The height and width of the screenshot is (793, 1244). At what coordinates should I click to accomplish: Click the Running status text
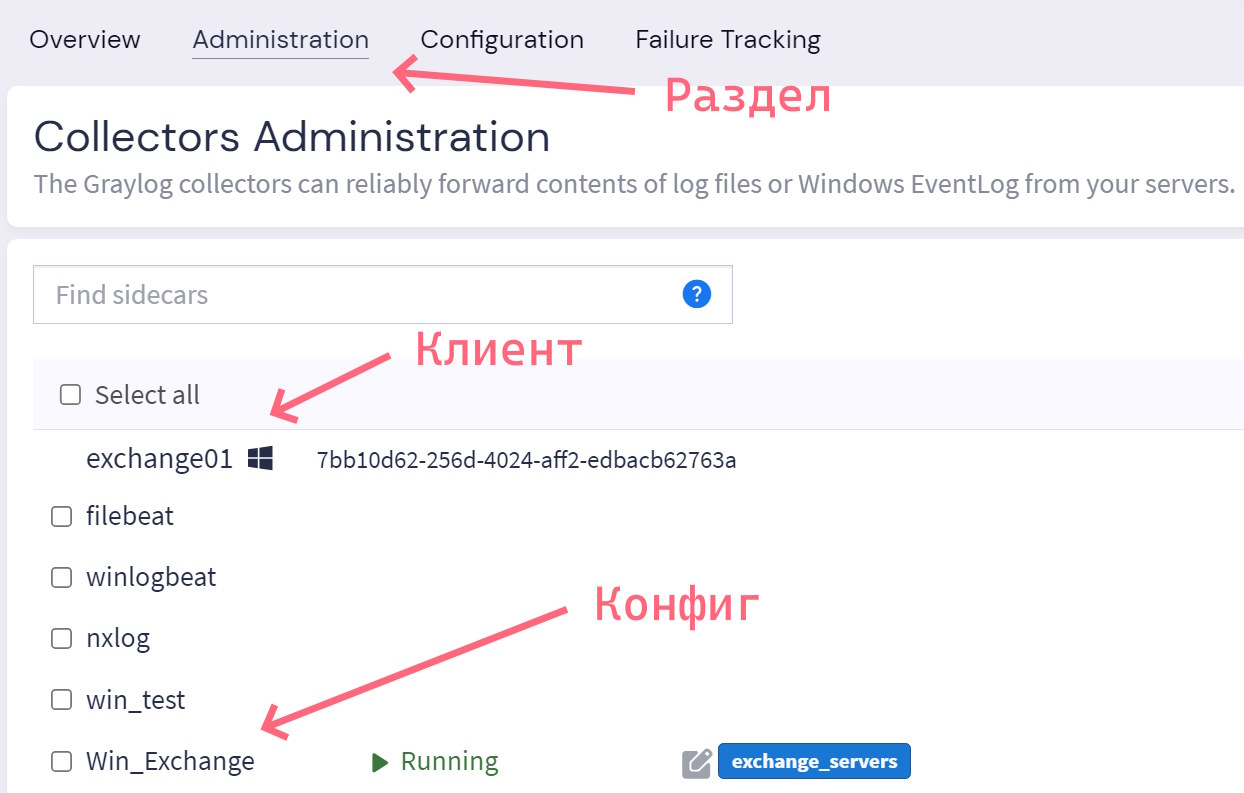(449, 762)
